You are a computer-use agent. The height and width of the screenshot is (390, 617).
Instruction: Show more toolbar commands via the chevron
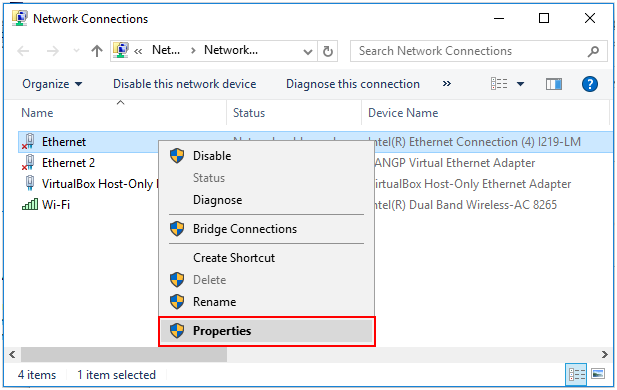[447, 83]
